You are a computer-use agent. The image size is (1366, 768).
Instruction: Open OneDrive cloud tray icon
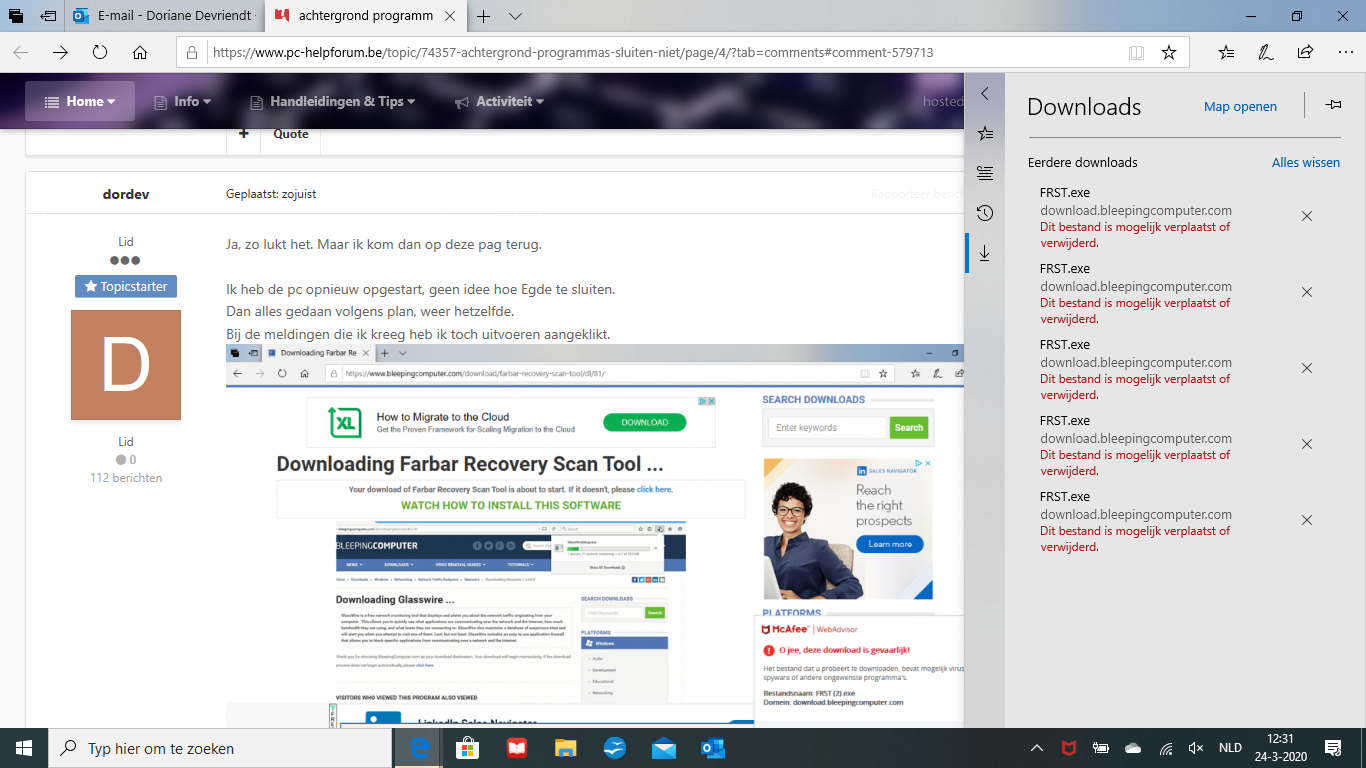(1133, 748)
